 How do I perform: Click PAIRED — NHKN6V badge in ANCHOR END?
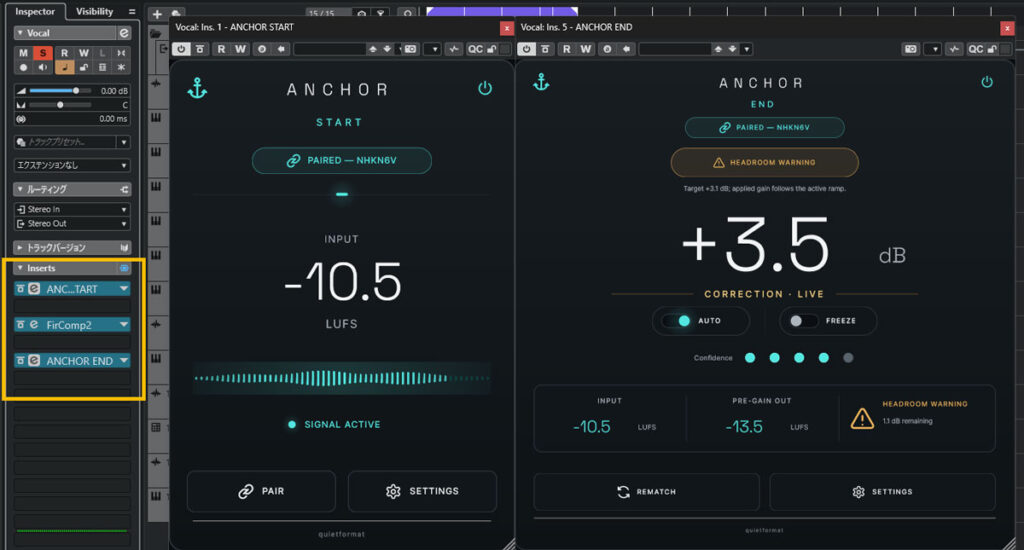click(x=765, y=127)
